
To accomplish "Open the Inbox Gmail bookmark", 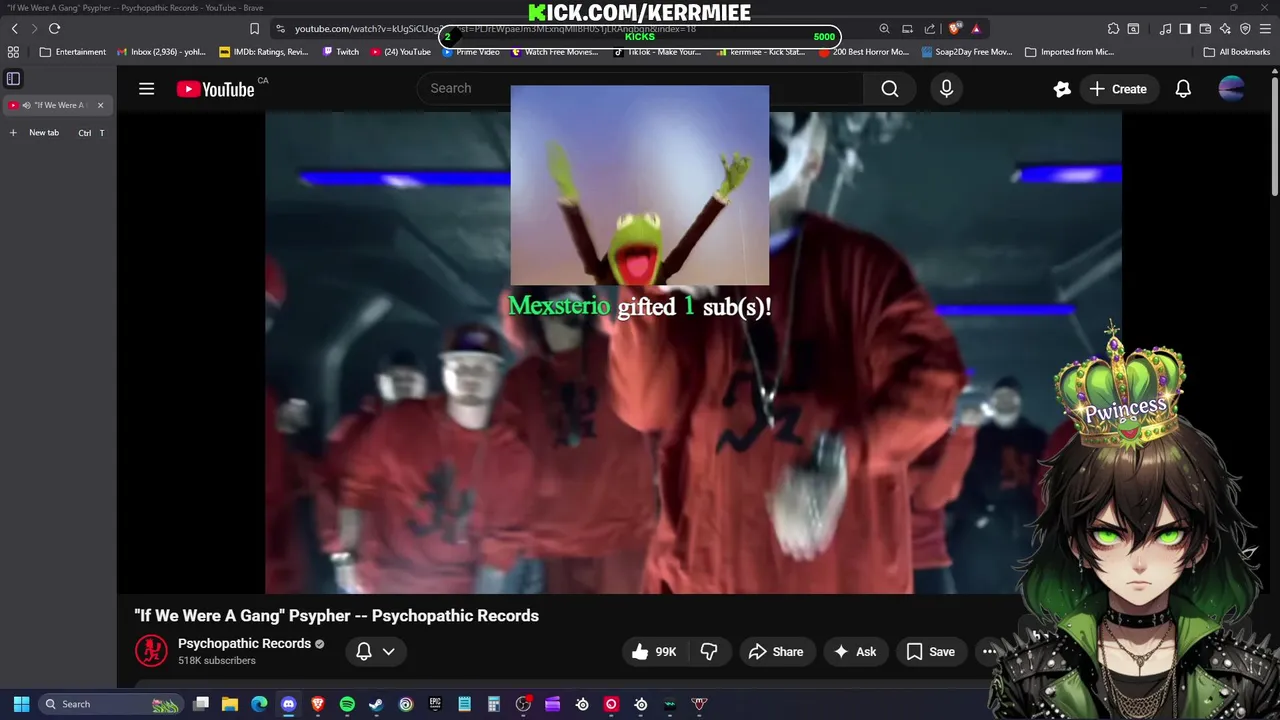I will pos(162,52).
